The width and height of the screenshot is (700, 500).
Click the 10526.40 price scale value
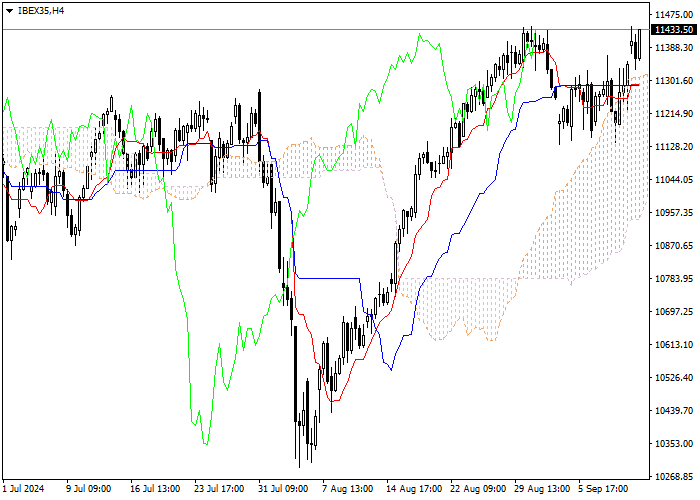[674, 378]
